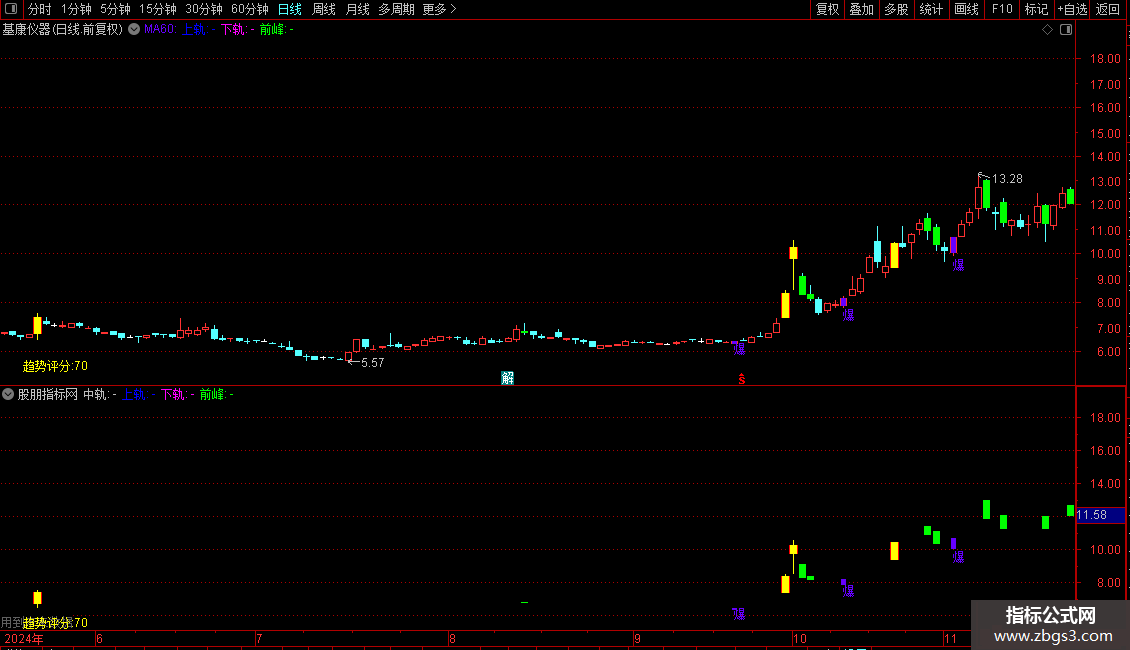Screen dimensions: 1130x650
Task: Open the F10 company info
Action: (1002, 9)
